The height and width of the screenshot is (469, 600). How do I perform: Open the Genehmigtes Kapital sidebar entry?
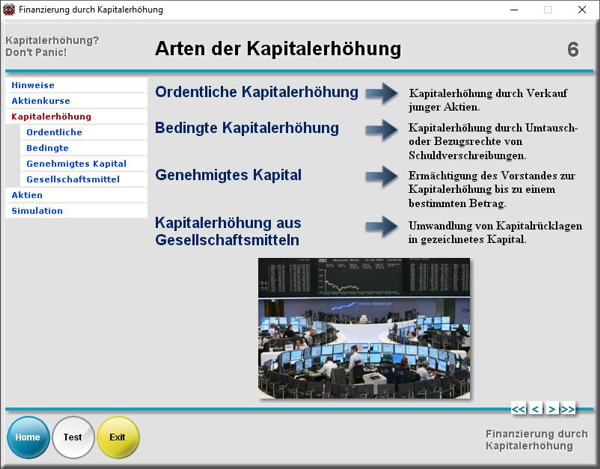click(76, 163)
